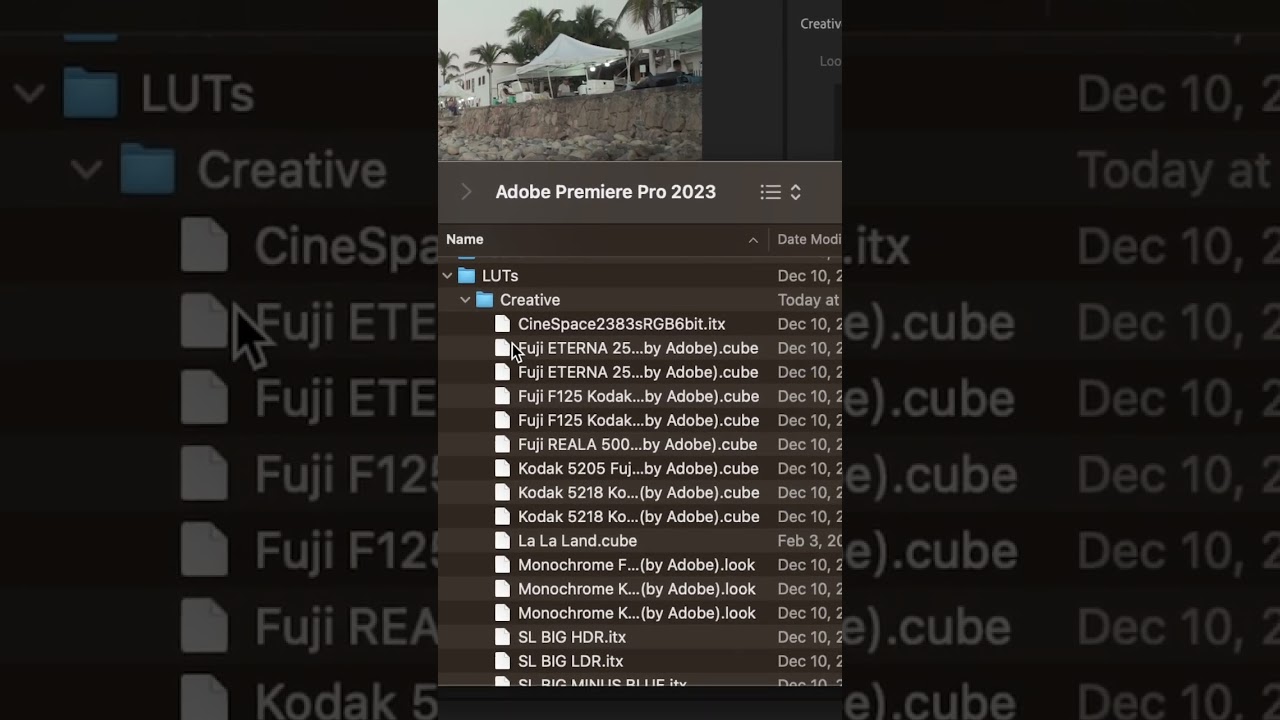Select the Creative folder name

coord(530,300)
